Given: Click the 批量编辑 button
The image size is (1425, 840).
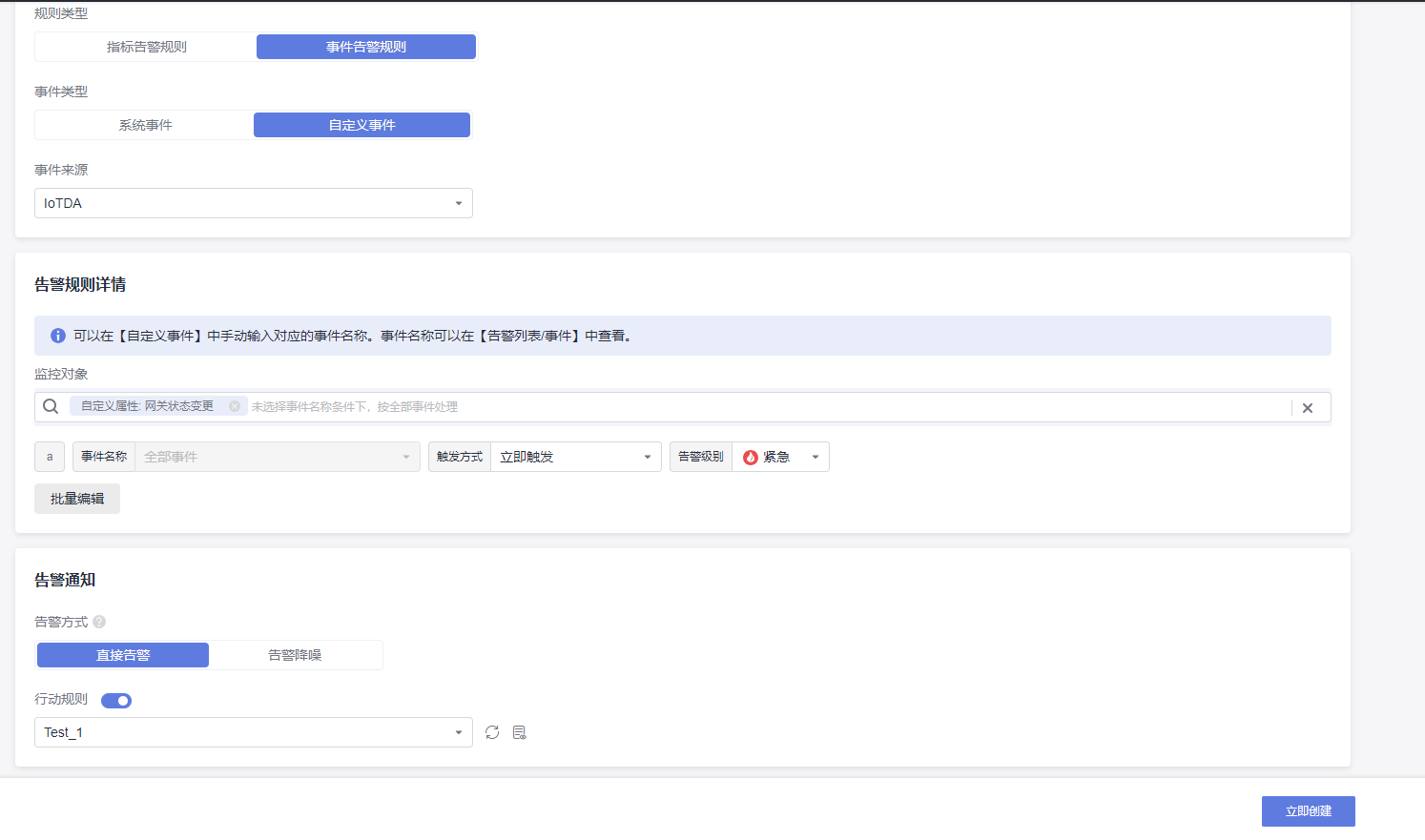Looking at the screenshot, I should tap(77, 499).
